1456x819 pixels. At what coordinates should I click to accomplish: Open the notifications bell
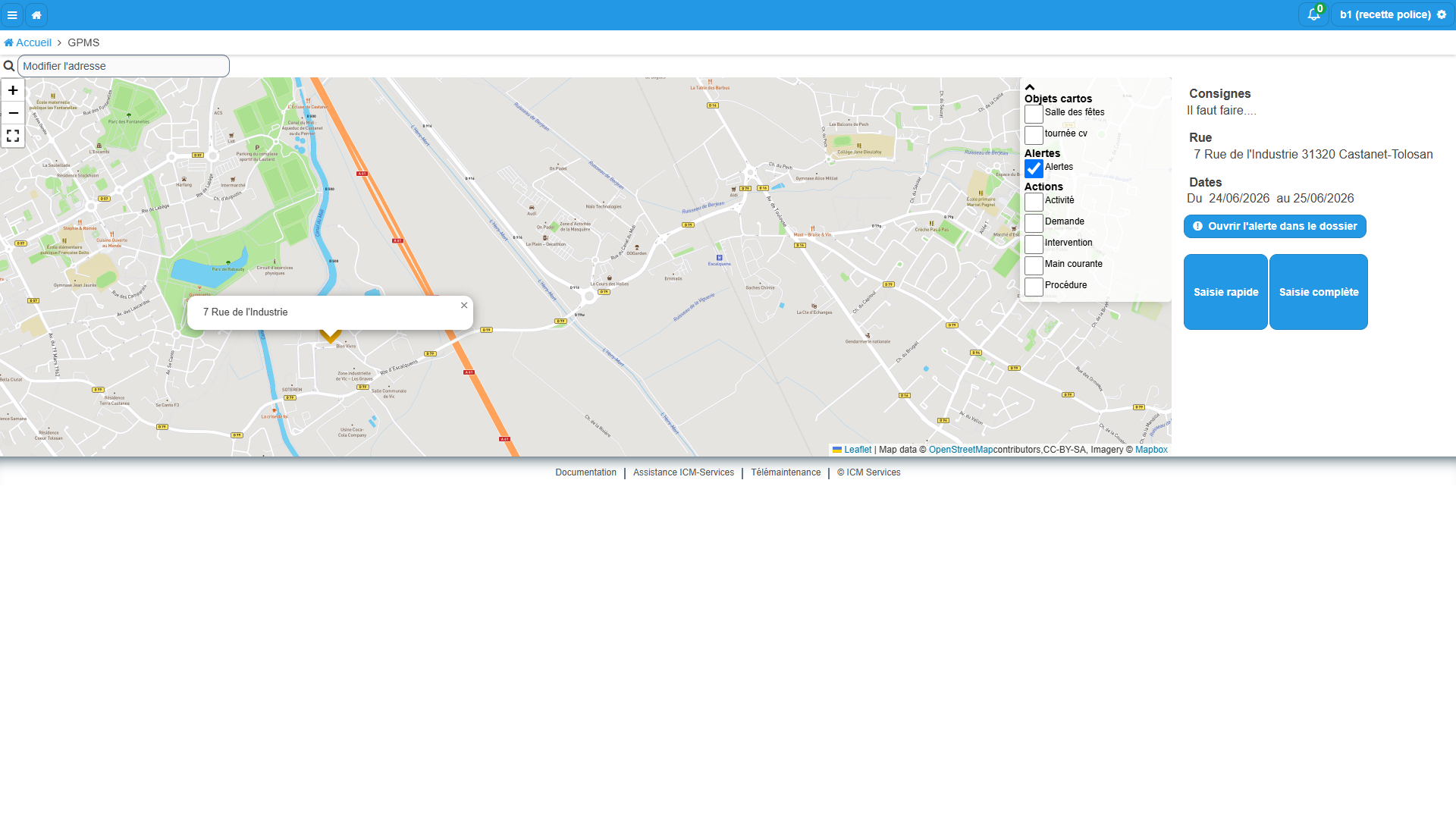click(1313, 14)
